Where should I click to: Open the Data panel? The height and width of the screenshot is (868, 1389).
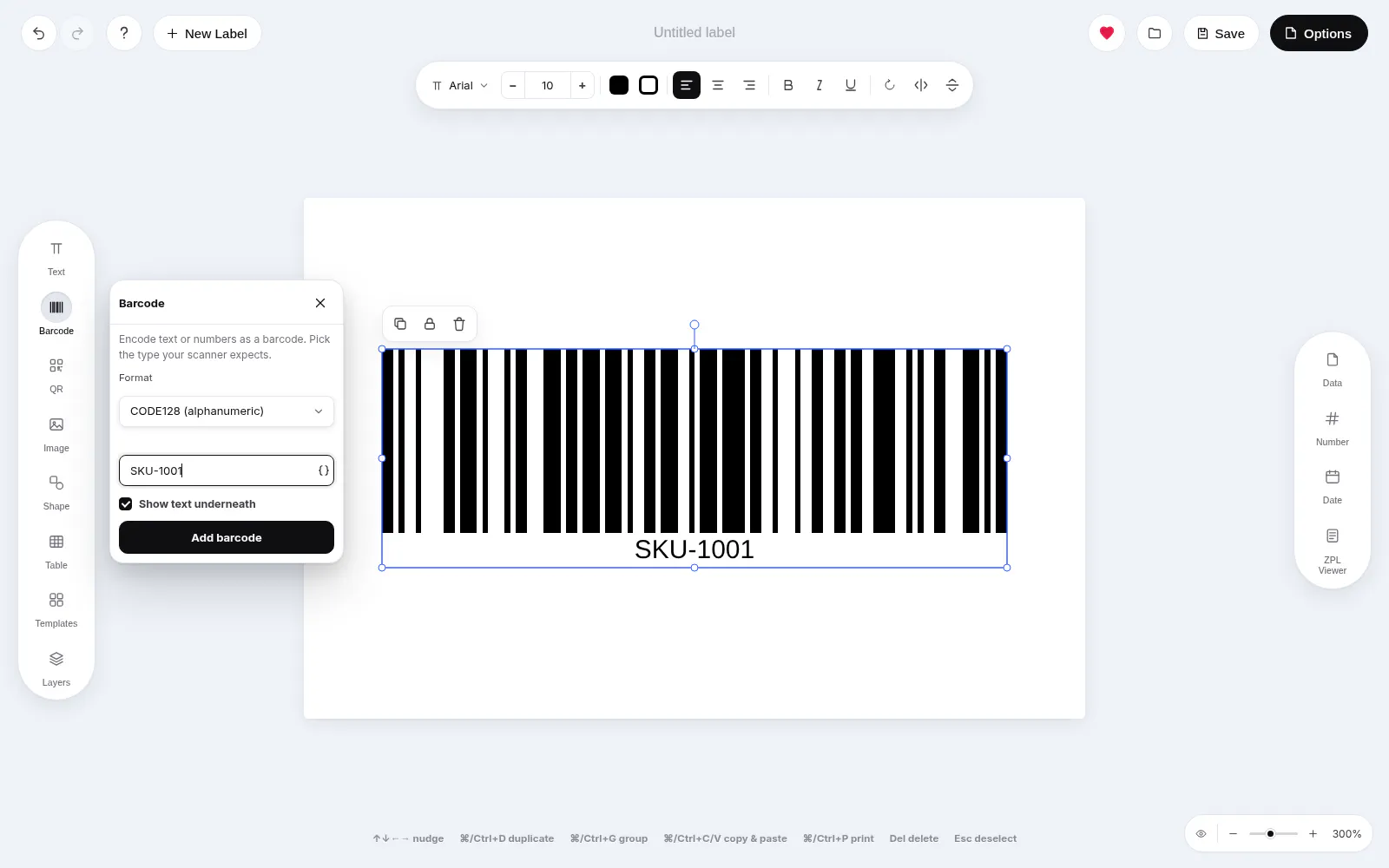(1333, 369)
